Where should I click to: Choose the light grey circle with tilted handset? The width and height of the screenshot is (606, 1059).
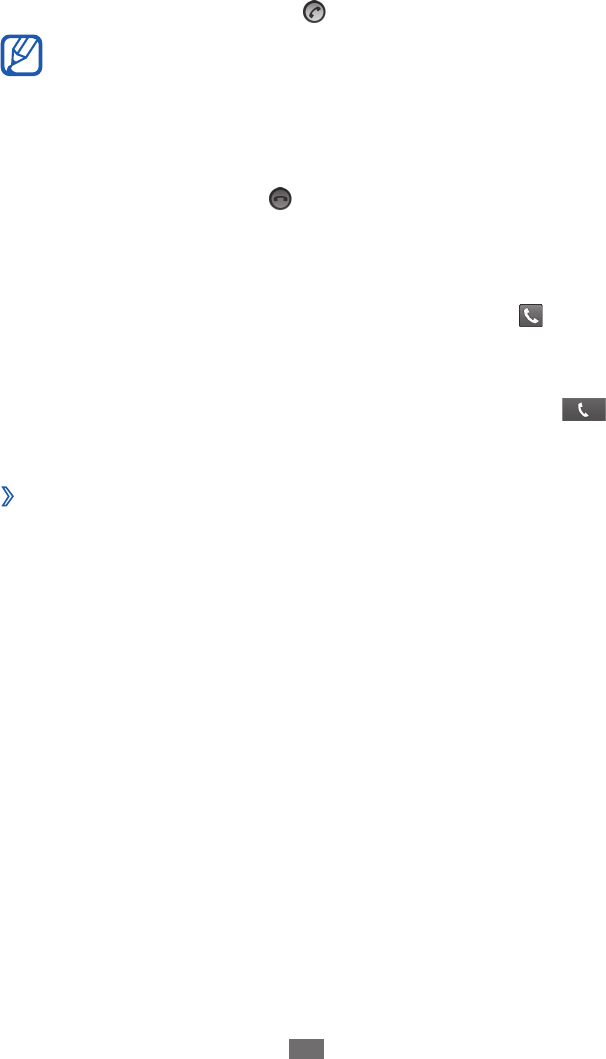(x=314, y=12)
